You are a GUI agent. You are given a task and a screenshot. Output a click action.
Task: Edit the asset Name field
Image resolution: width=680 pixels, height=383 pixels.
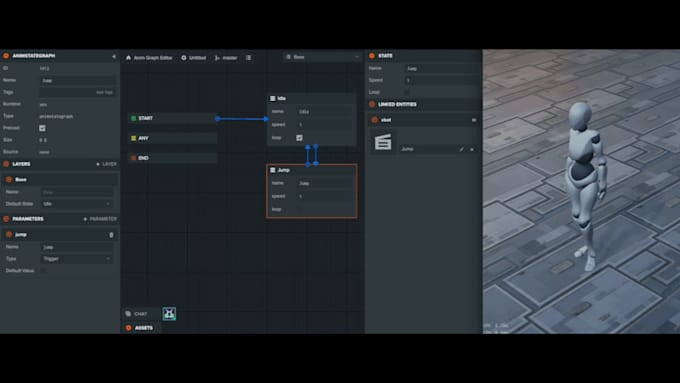[78, 80]
